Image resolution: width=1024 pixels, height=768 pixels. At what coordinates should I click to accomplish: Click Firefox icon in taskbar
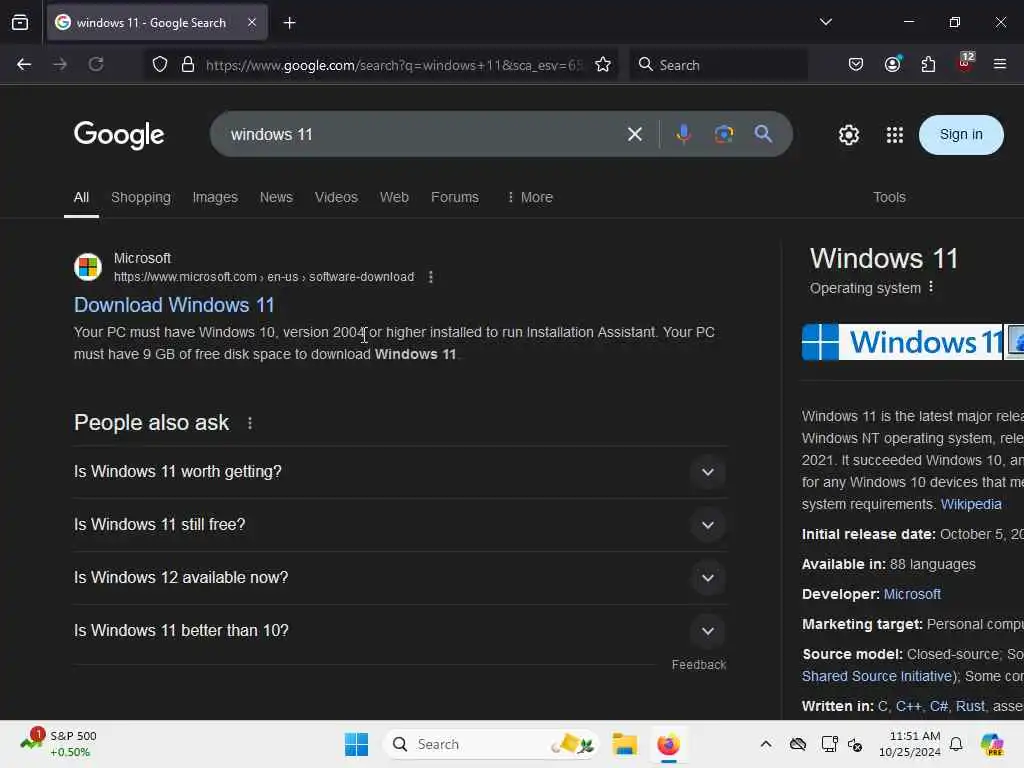pyautogui.click(x=668, y=744)
